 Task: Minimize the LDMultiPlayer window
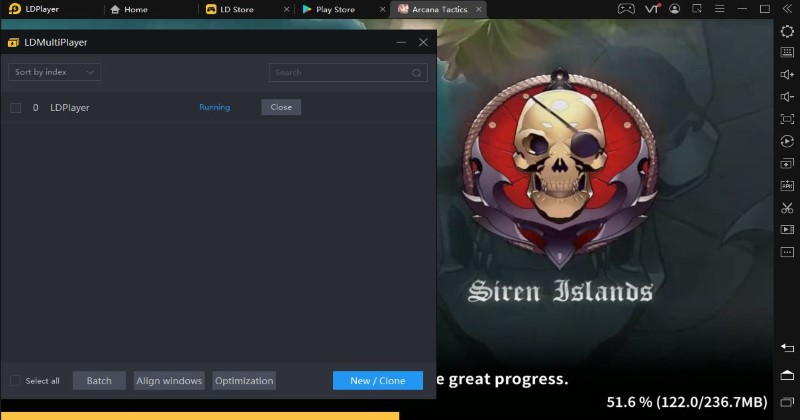402,42
